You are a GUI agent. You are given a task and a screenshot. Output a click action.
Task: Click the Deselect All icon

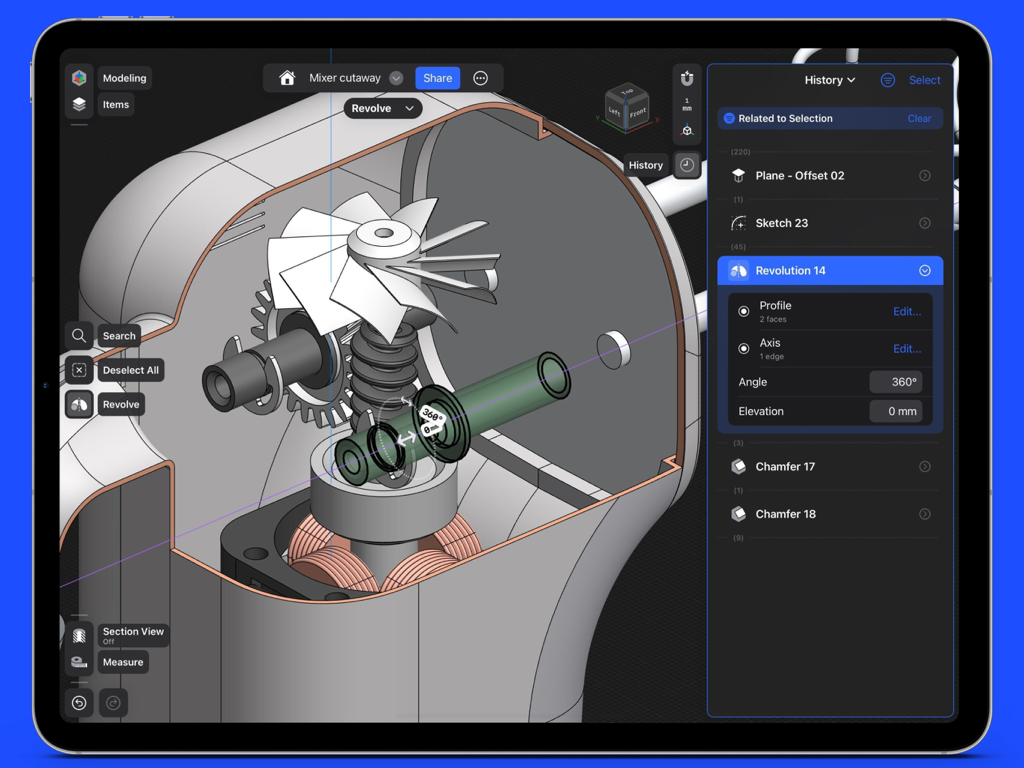(79, 370)
